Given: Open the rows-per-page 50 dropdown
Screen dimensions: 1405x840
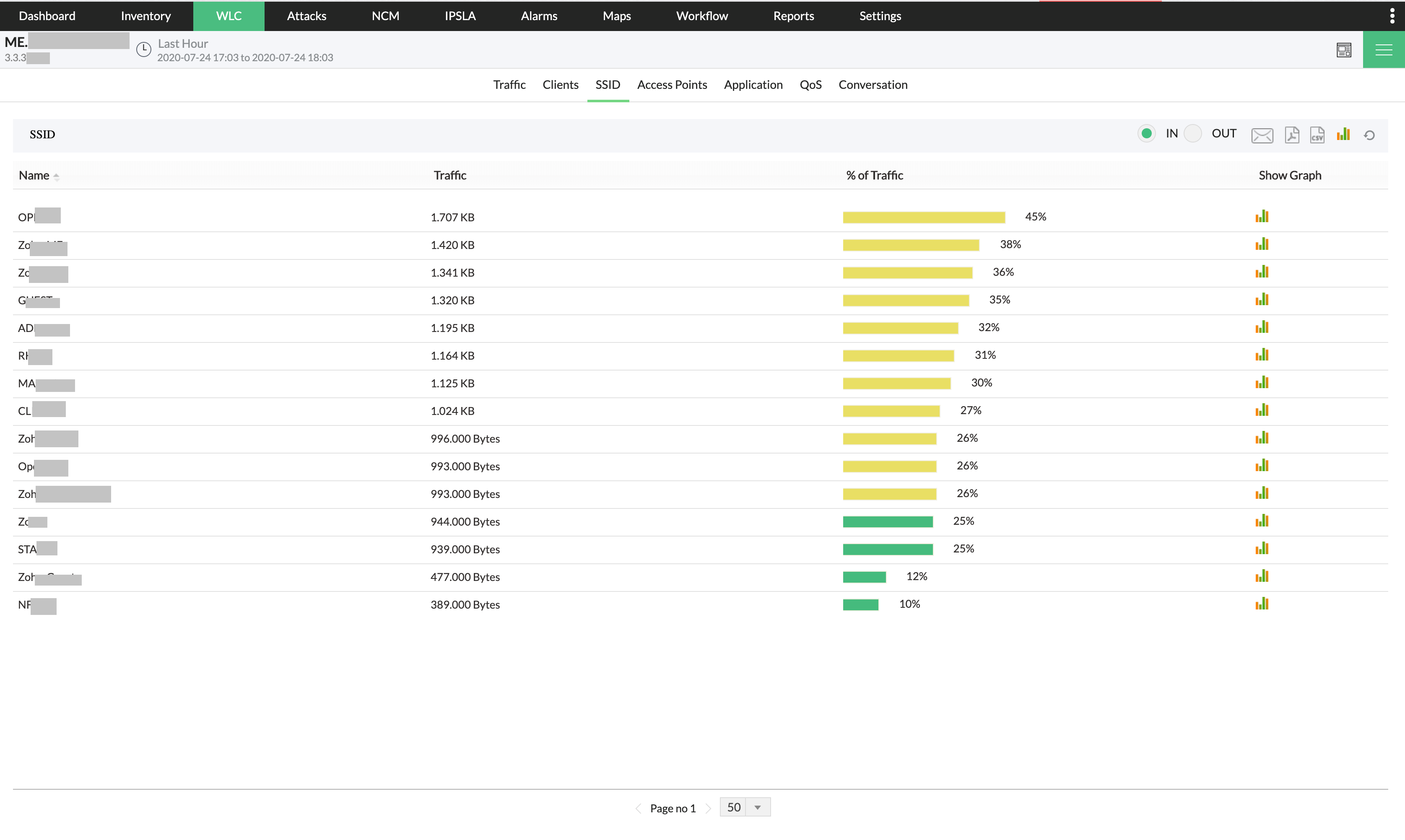Looking at the screenshot, I should [745, 807].
